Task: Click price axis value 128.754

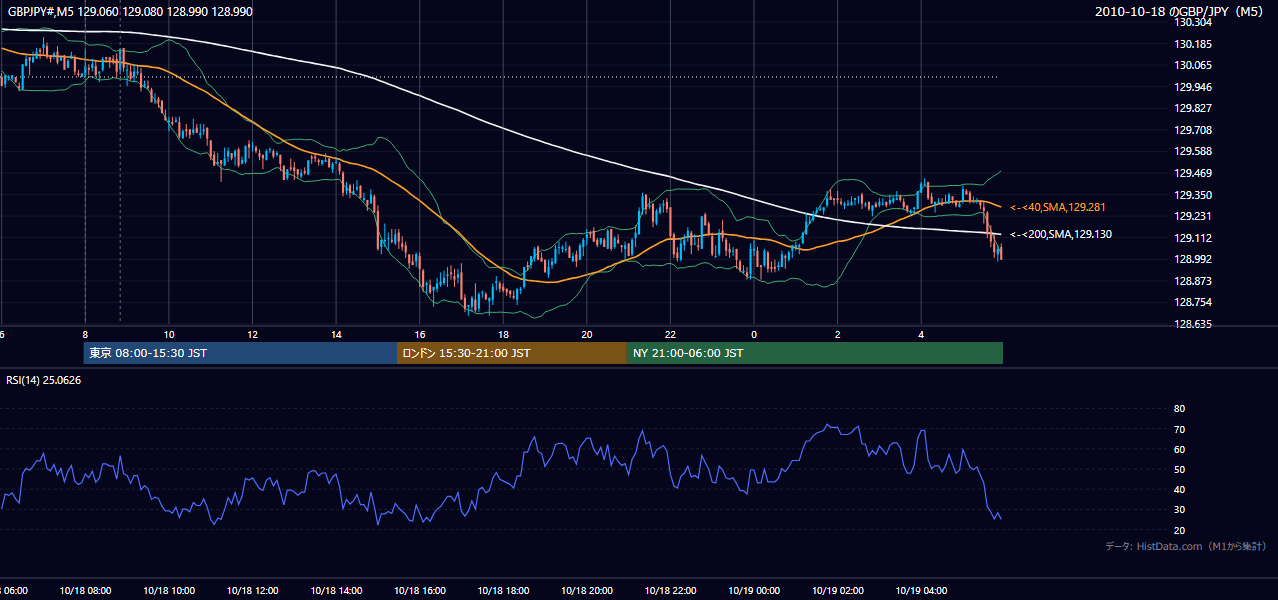Action: tap(1193, 302)
